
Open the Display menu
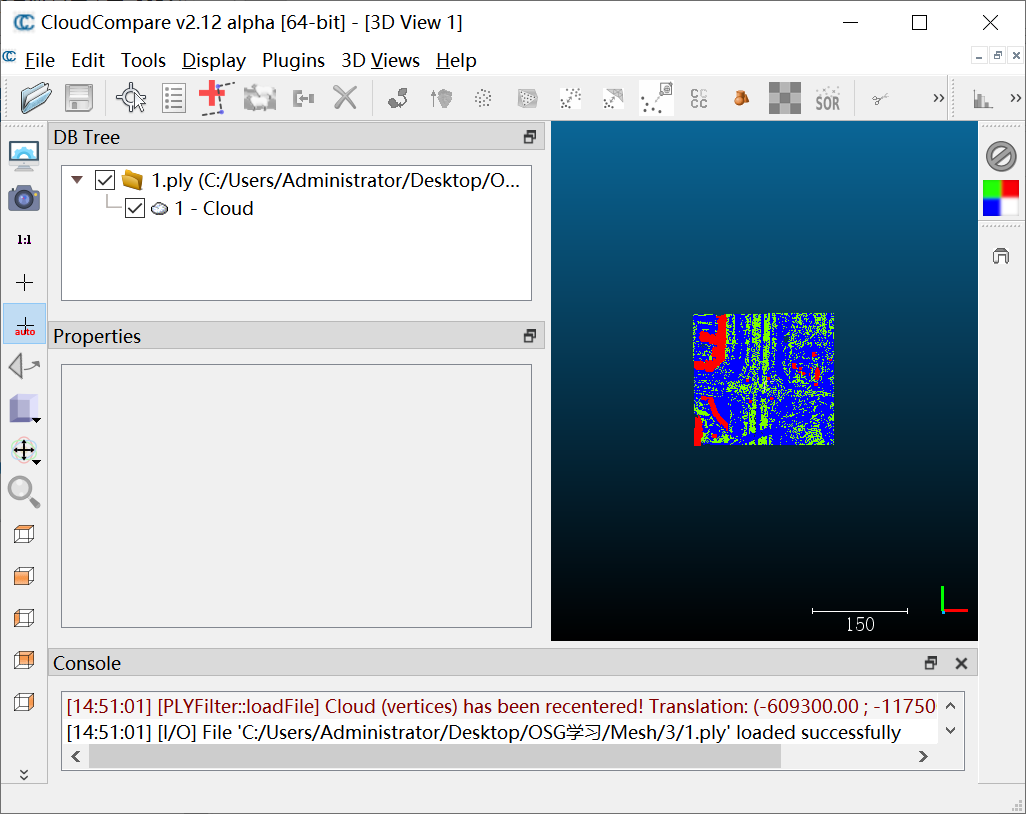[x=213, y=60]
